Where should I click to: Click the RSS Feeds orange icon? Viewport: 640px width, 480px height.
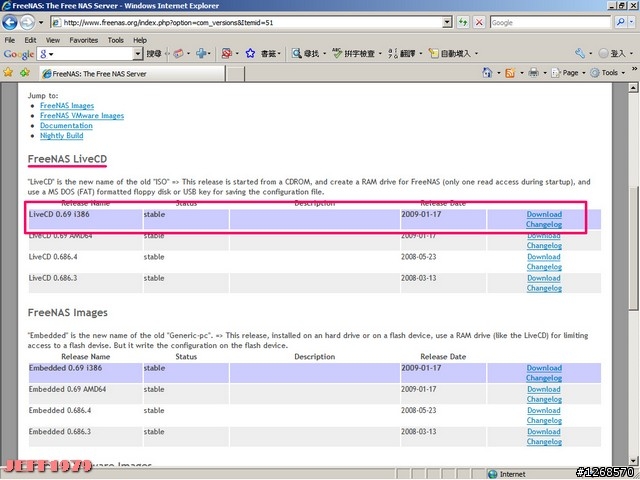tap(510, 73)
